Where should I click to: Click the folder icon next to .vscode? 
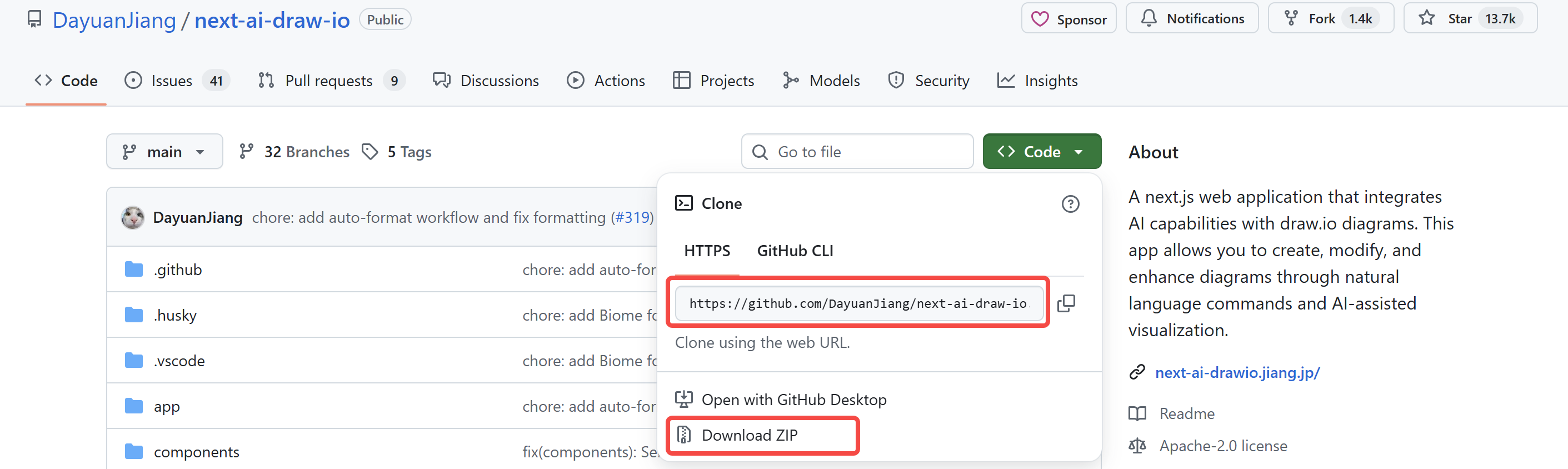pyautogui.click(x=134, y=361)
